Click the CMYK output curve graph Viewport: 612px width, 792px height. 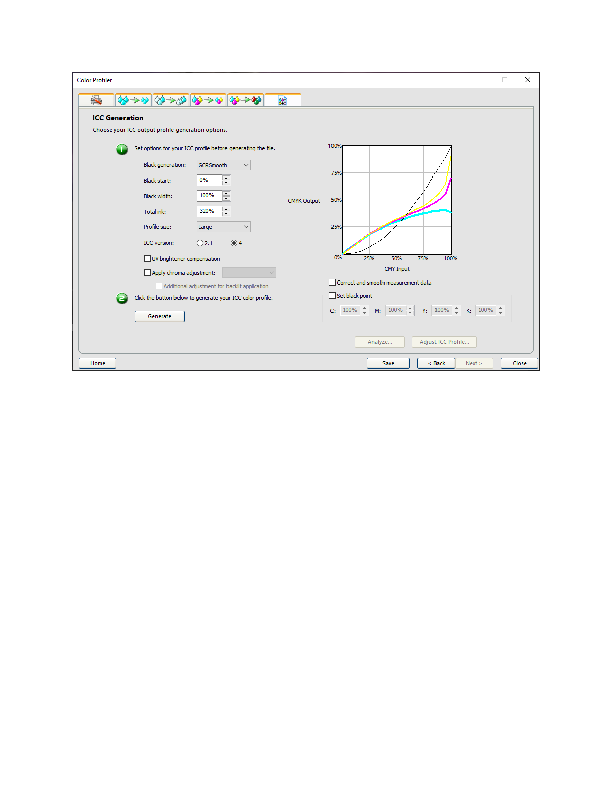pyautogui.click(x=397, y=200)
